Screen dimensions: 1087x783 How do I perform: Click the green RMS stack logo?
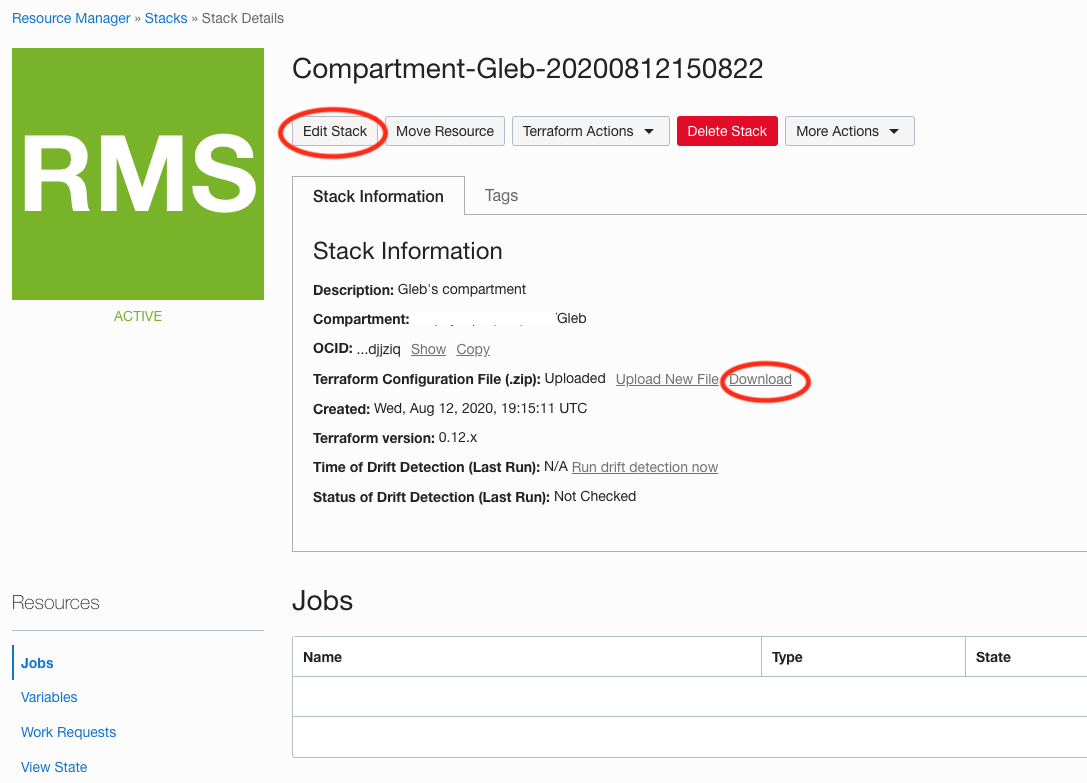click(137, 172)
